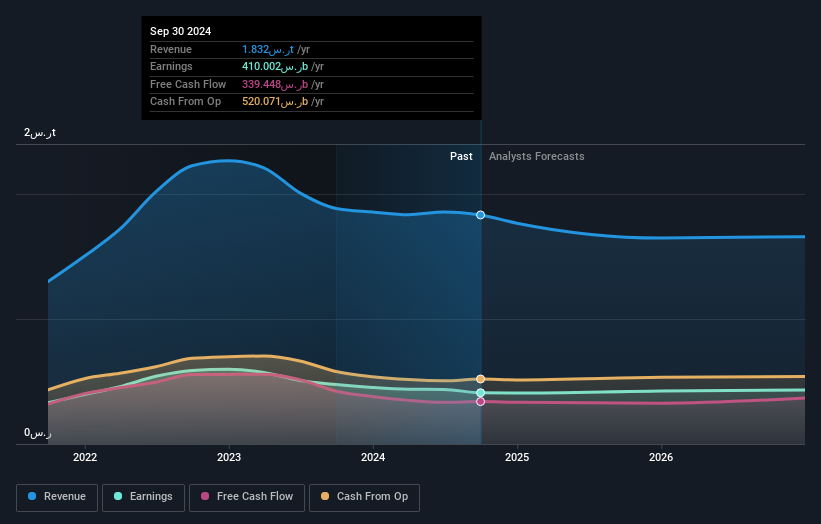Click the Sep 30 2024 tooltip date
This screenshot has height=524, width=821.
pos(181,31)
